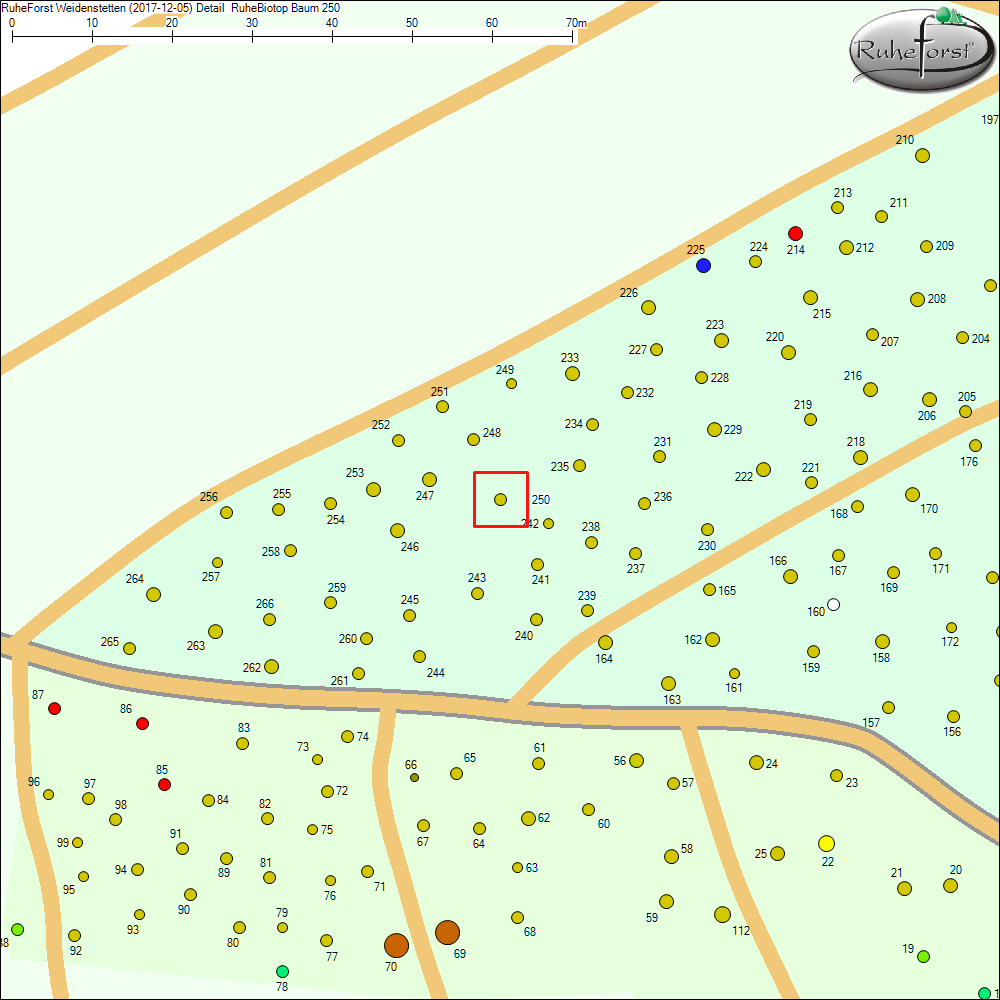
Task: Click the red tree marker 86
Action: [x=142, y=723]
